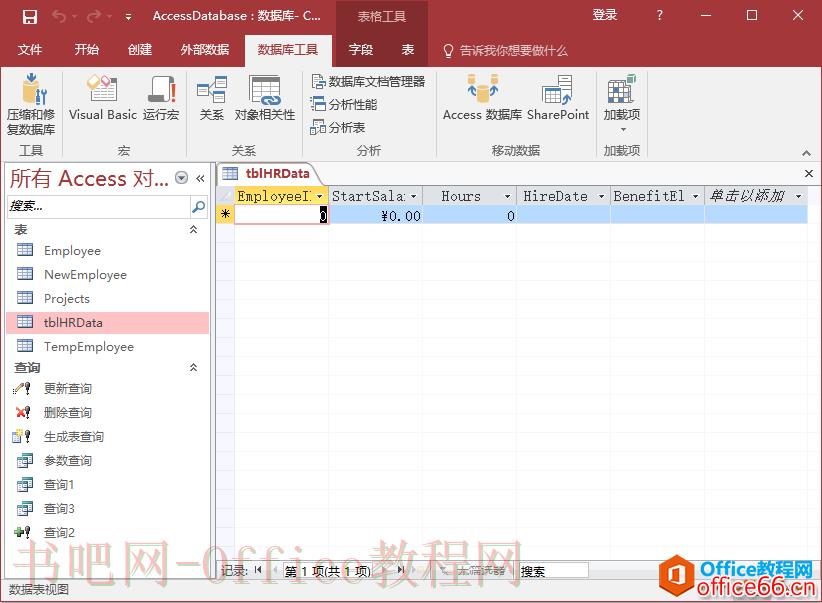Switch to the 字段 (Fields) tab
Viewport: 822px width, 603px height.
point(361,50)
